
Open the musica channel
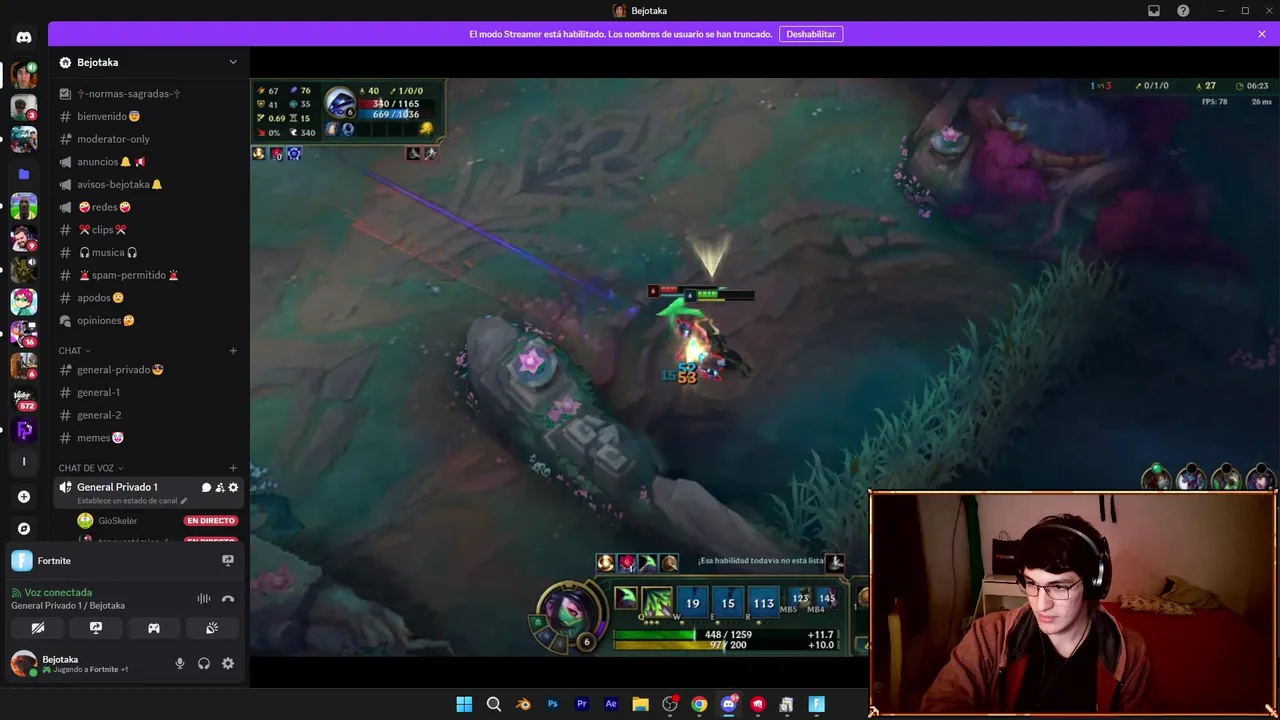tap(148, 252)
